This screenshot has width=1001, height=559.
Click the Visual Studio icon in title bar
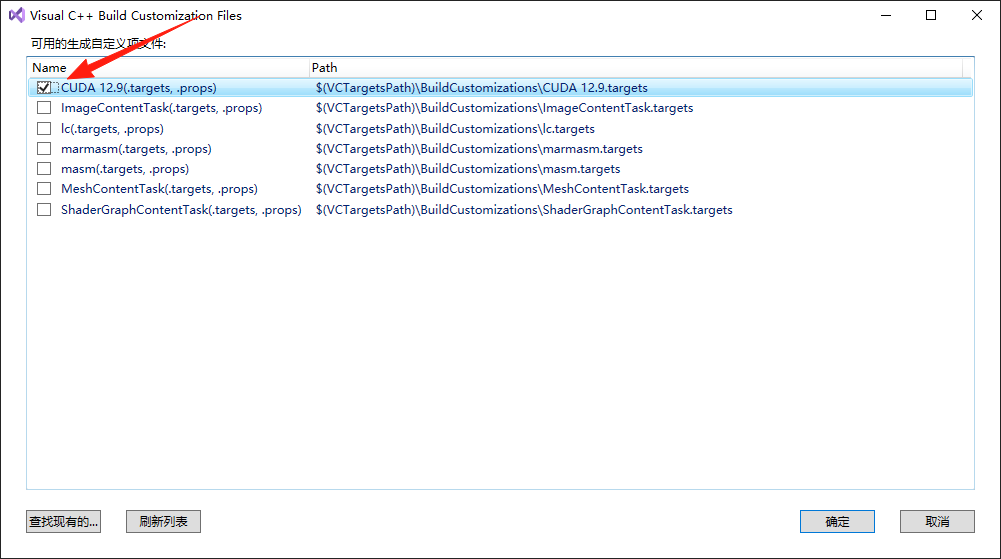pos(16,15)
